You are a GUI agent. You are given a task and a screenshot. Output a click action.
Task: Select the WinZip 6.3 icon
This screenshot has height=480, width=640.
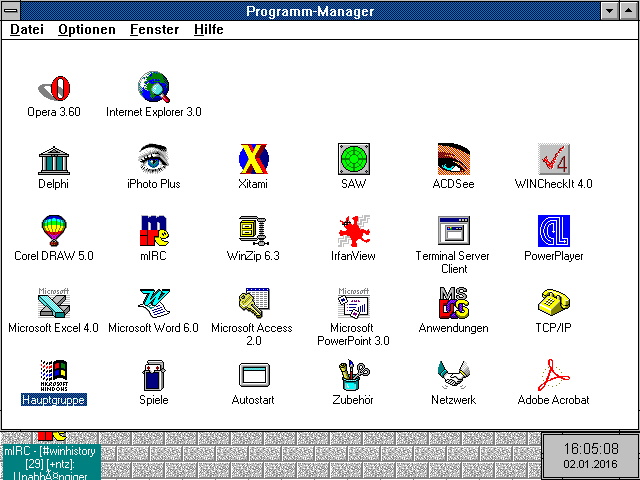point(253,231)
